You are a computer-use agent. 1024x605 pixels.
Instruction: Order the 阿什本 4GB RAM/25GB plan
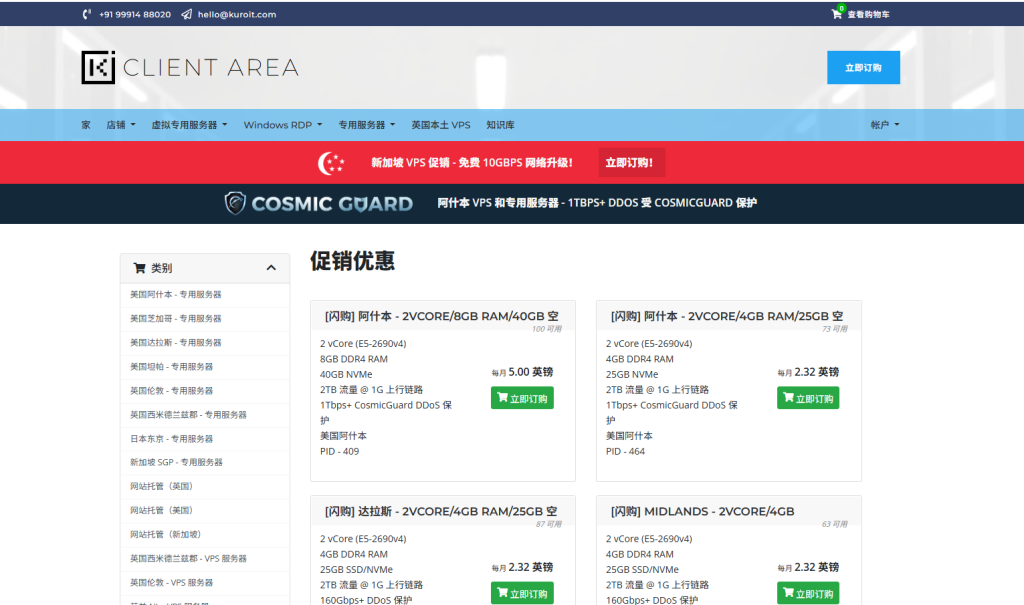(x=808, y=398)
